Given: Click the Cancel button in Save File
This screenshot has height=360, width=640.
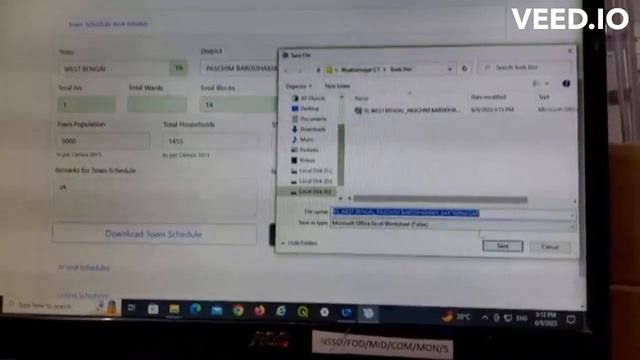Looking at the screenshot, I should click(550, 247).
